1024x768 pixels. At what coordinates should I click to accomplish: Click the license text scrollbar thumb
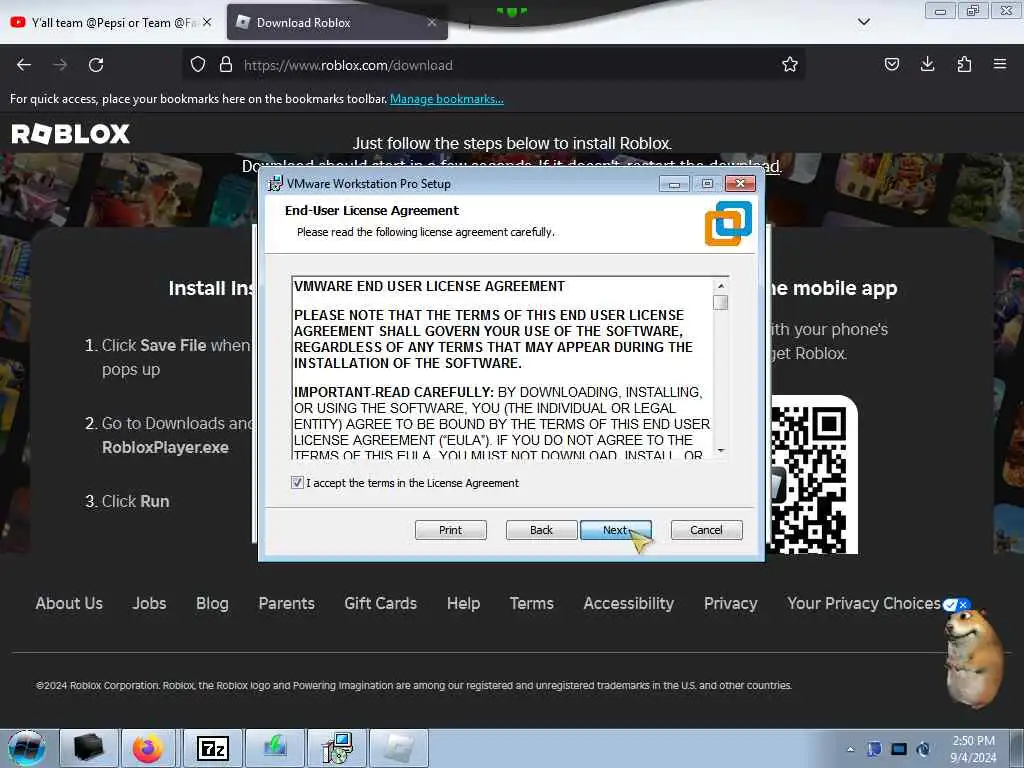click(721, 302)
